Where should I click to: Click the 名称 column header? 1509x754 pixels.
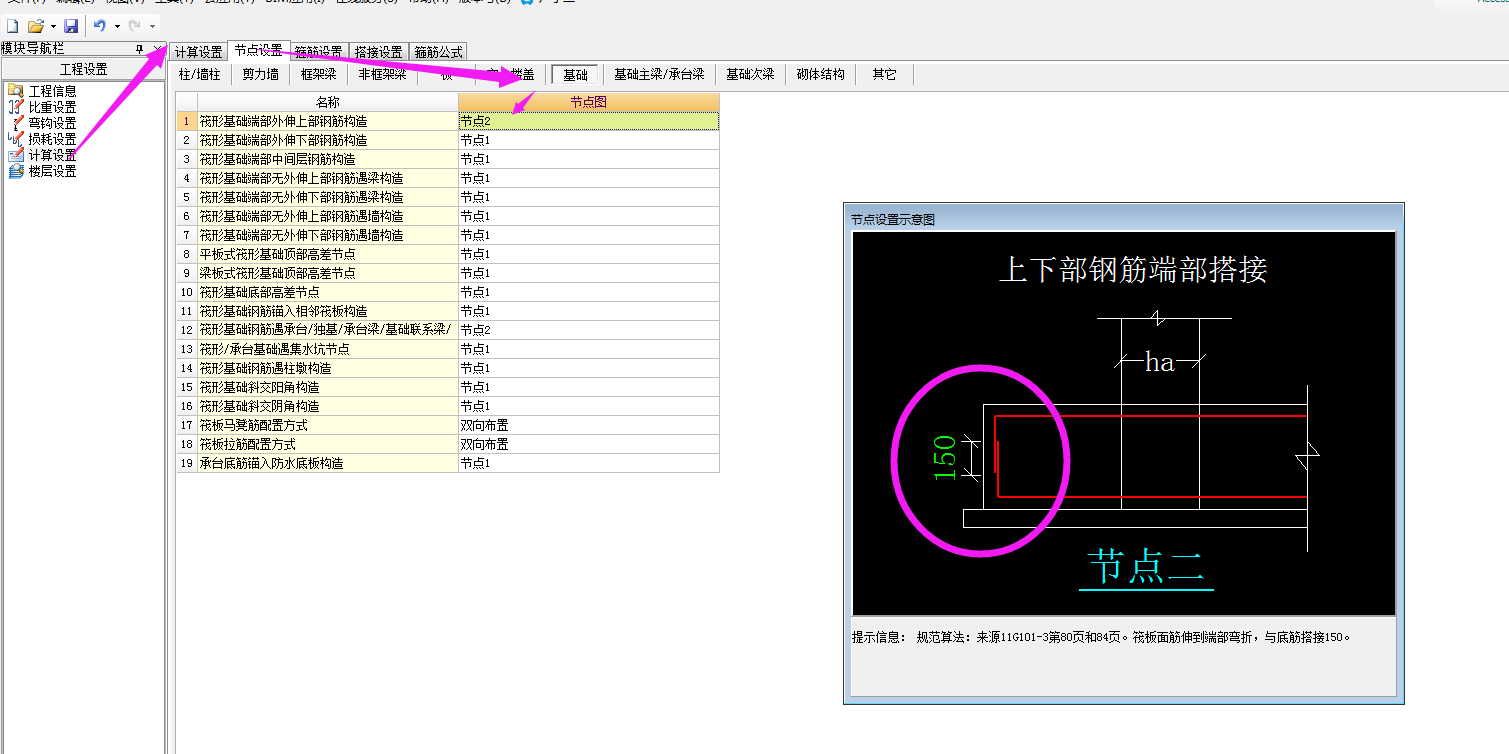pyautogui.click(x=328, y=102)
